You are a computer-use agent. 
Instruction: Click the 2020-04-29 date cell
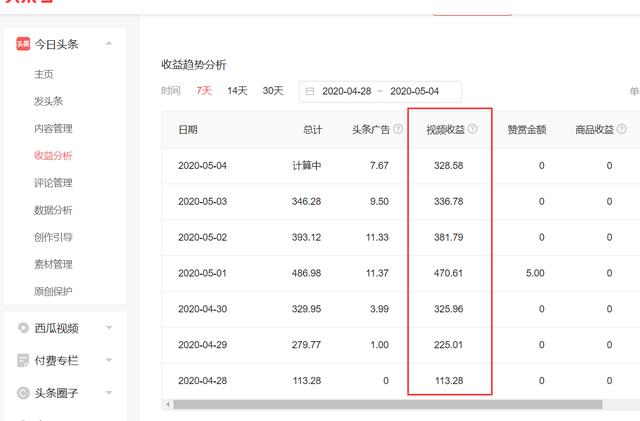tap(202, 345)
